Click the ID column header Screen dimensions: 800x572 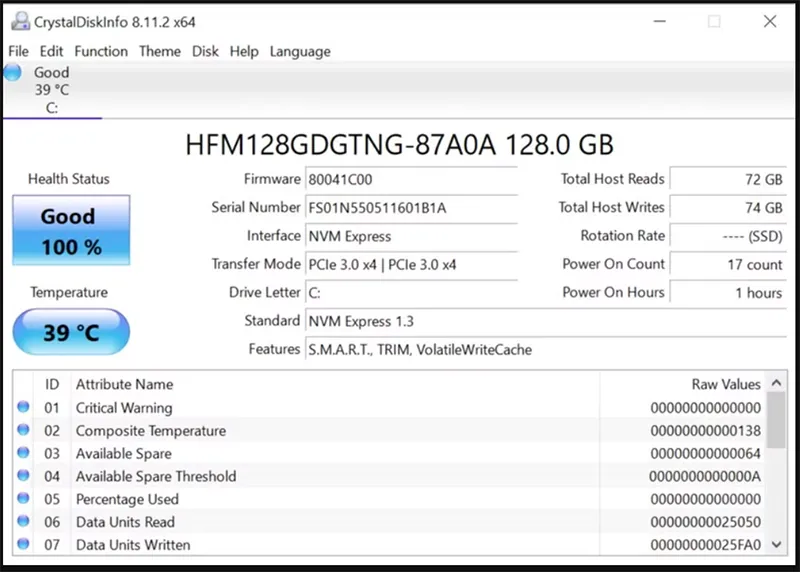coord(52,384)
